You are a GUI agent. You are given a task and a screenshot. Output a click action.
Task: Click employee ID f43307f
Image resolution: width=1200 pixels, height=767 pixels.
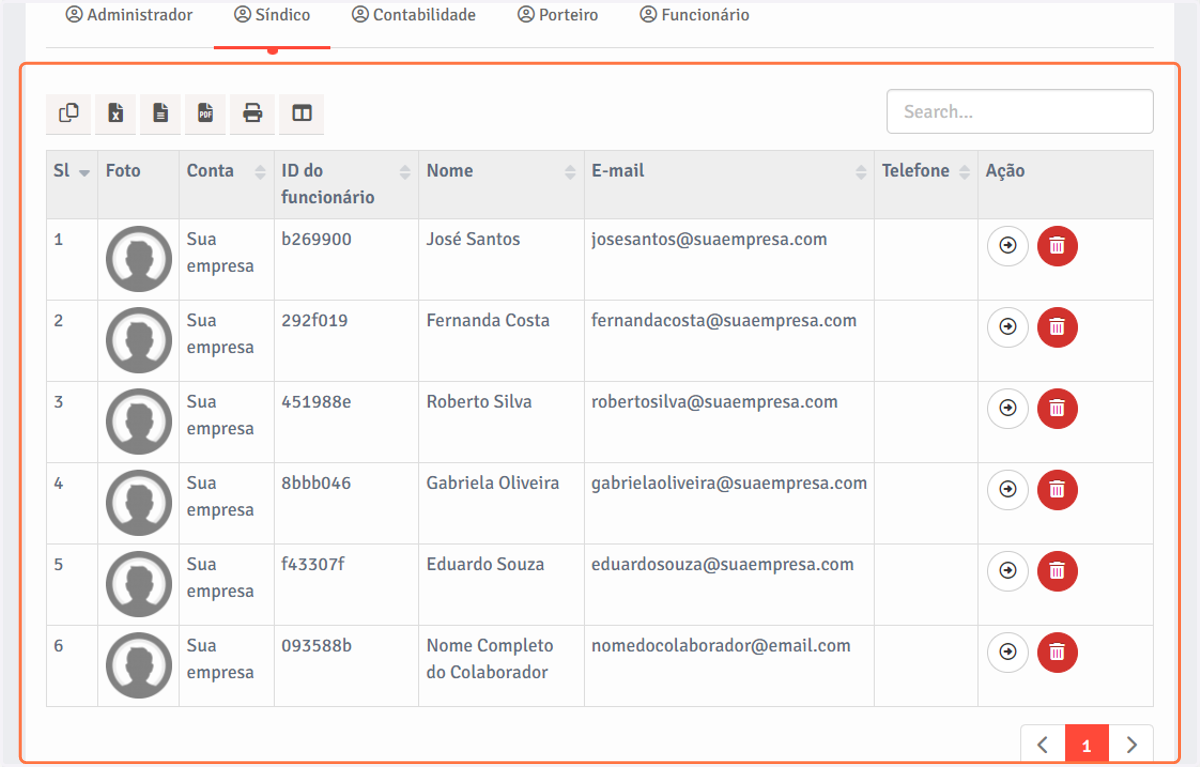coord(313,564)
